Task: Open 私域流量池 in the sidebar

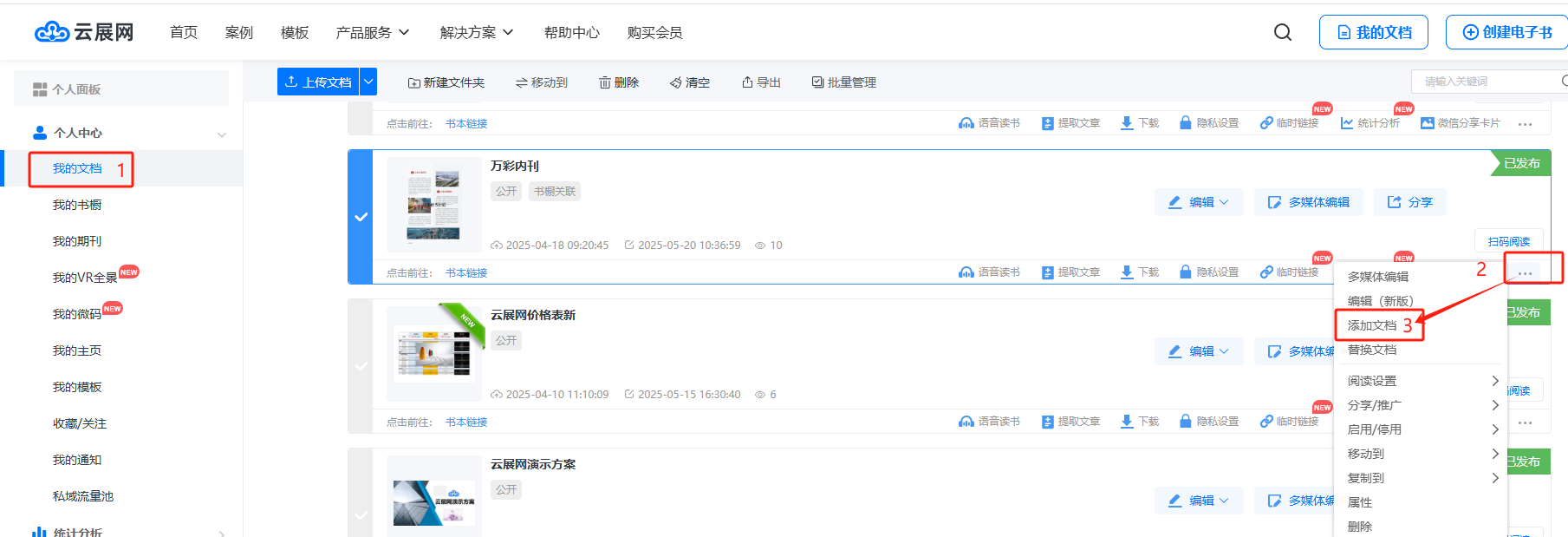Action: pyautogui.click(x=83, y=496)
